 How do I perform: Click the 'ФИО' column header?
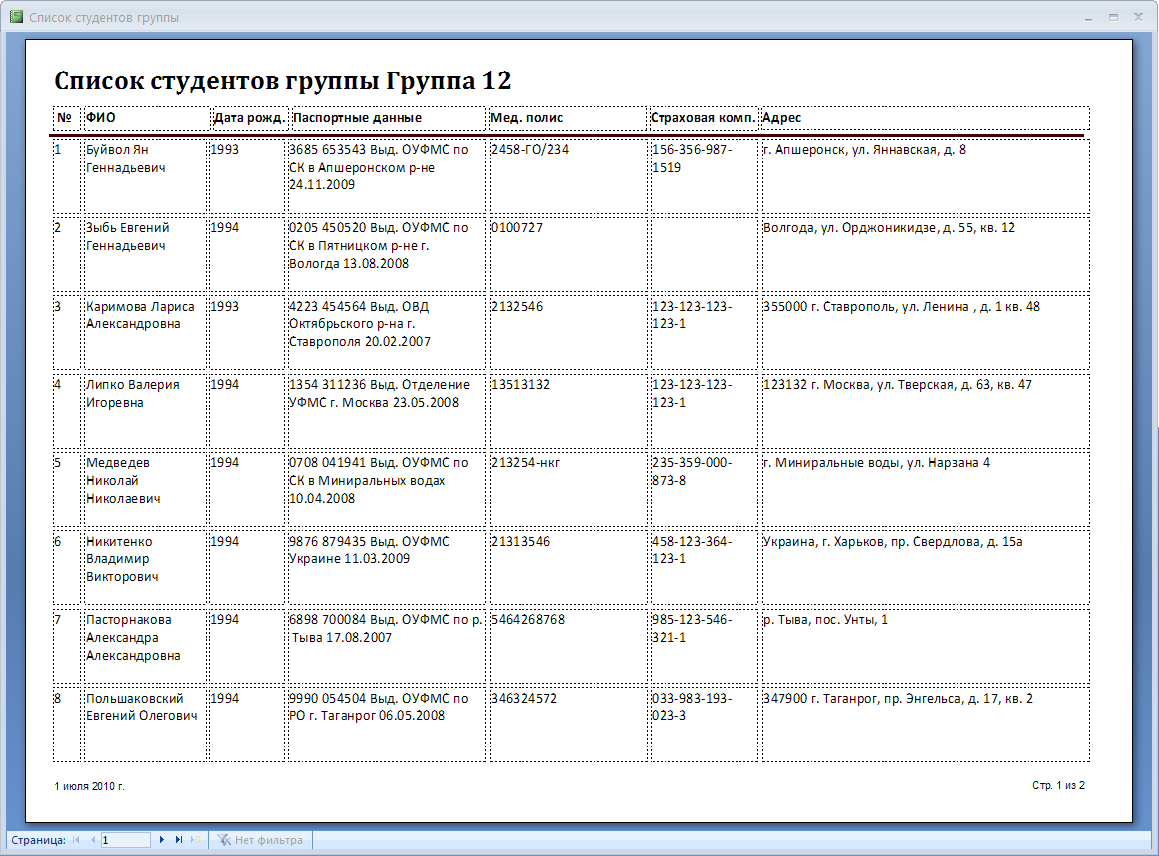(101, 118)
